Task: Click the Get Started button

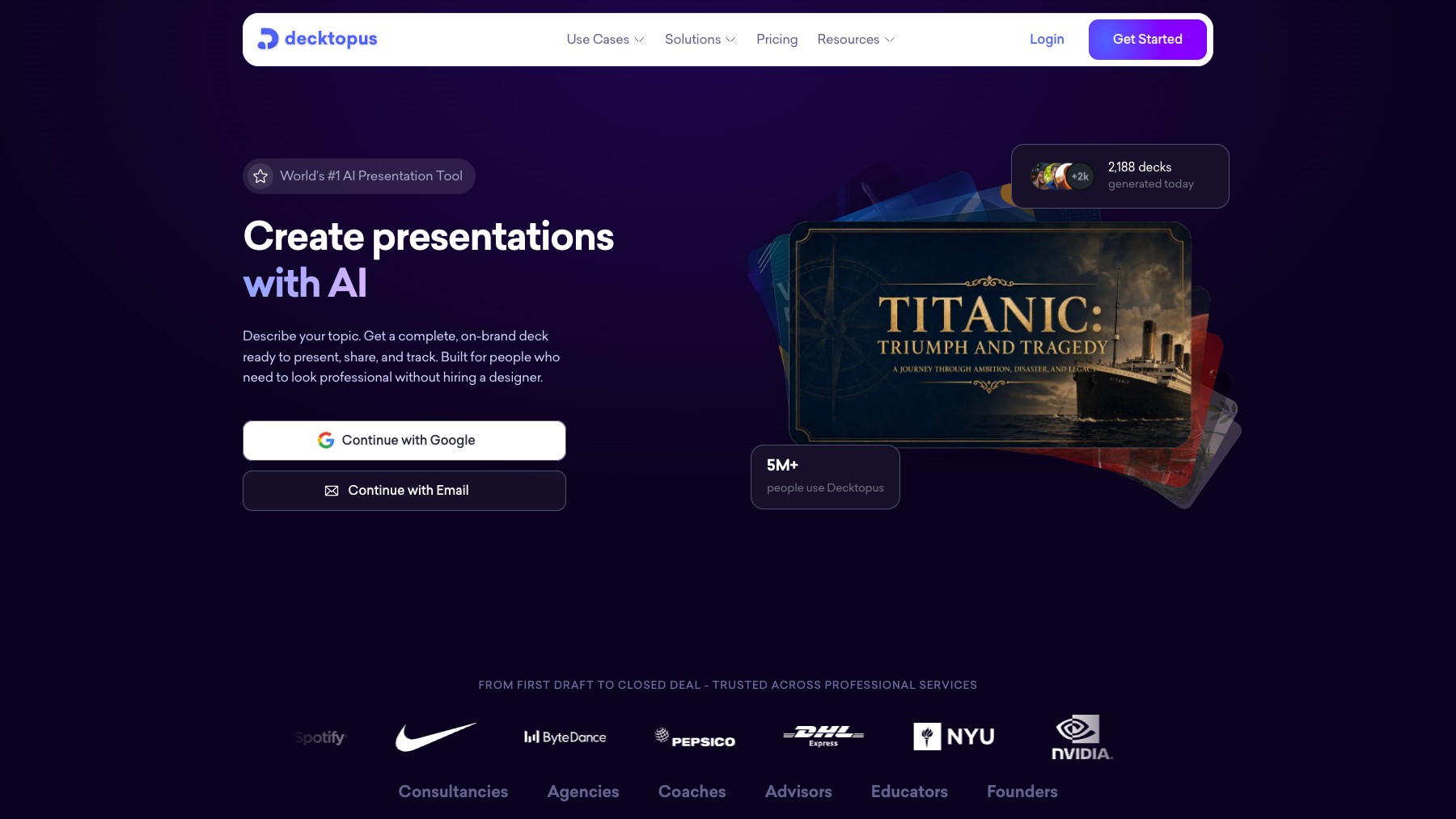Action: click(1147, 40)
